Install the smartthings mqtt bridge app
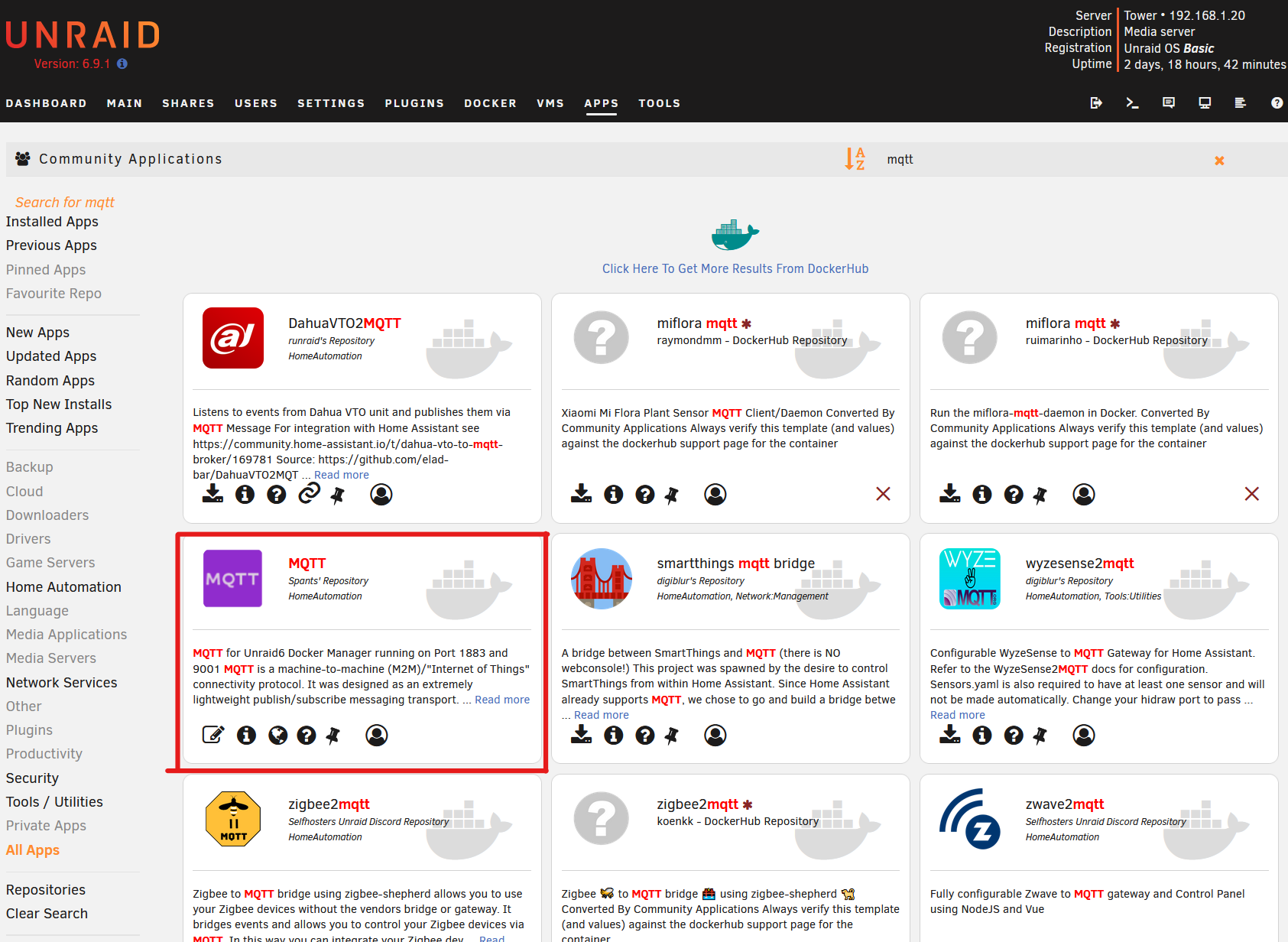Screen dimensions: 1288x942 [x=581, y=735]
